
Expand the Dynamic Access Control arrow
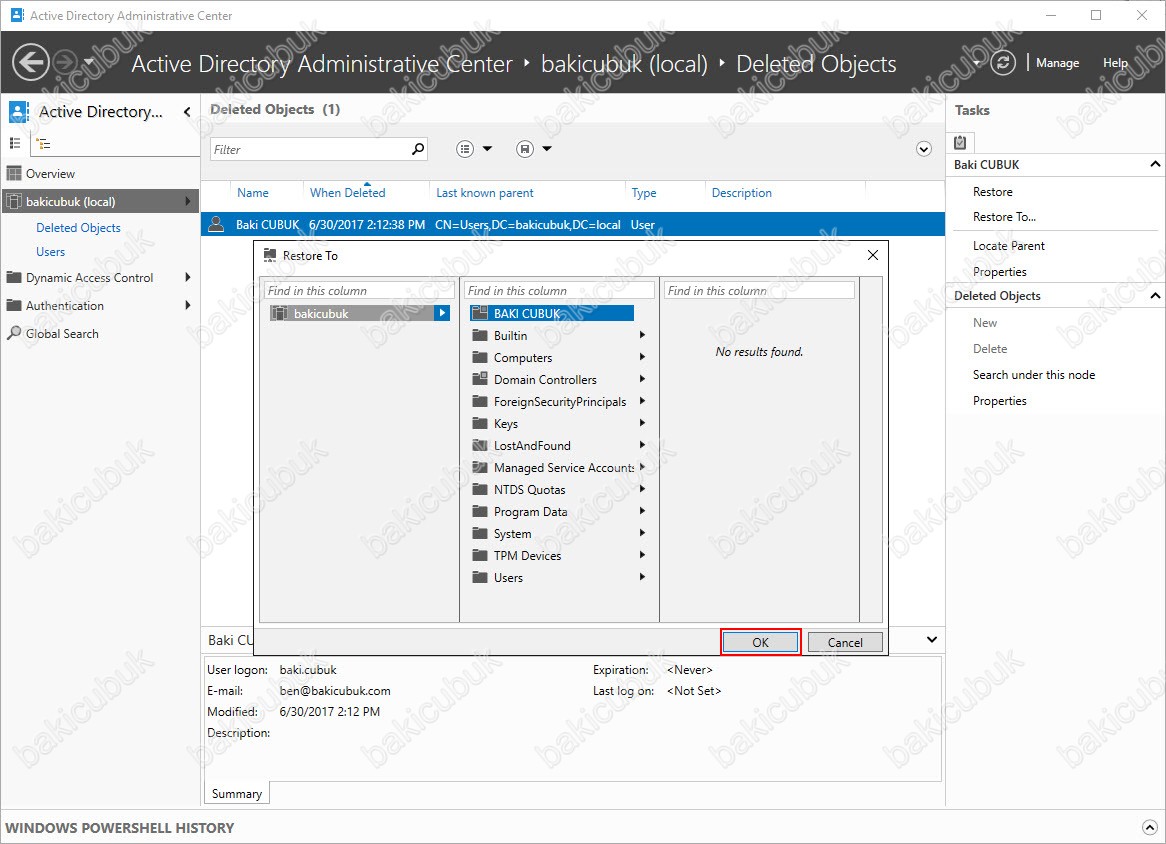point(187,277)
